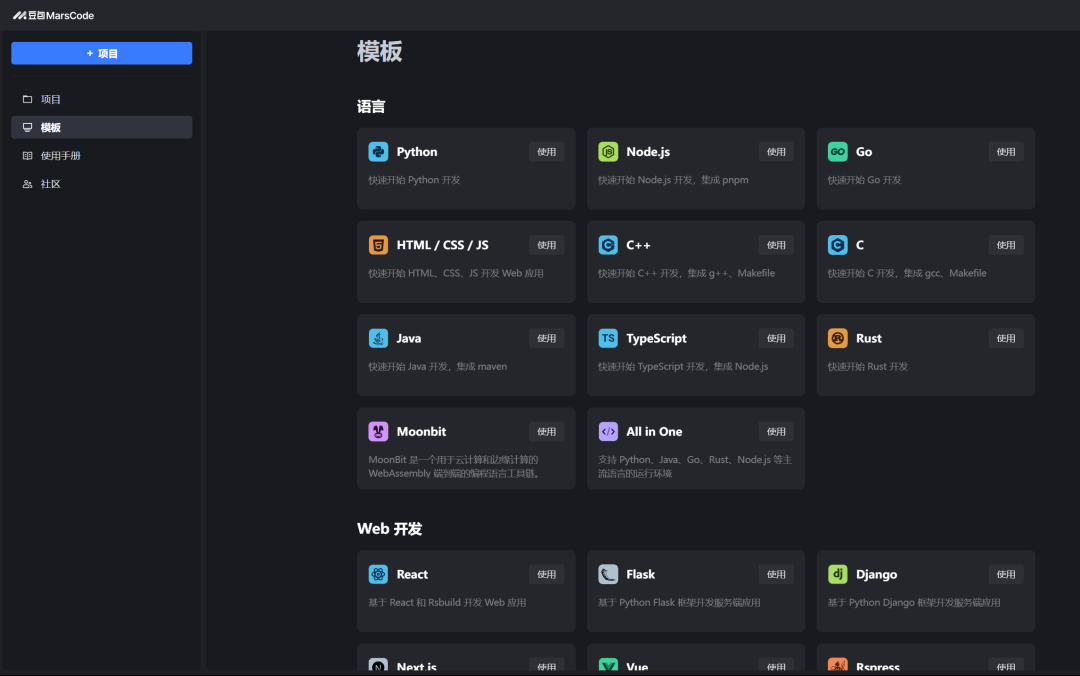The image size is (1080, 676).
Task: Click the All in One card title
Action: point(654,431)
